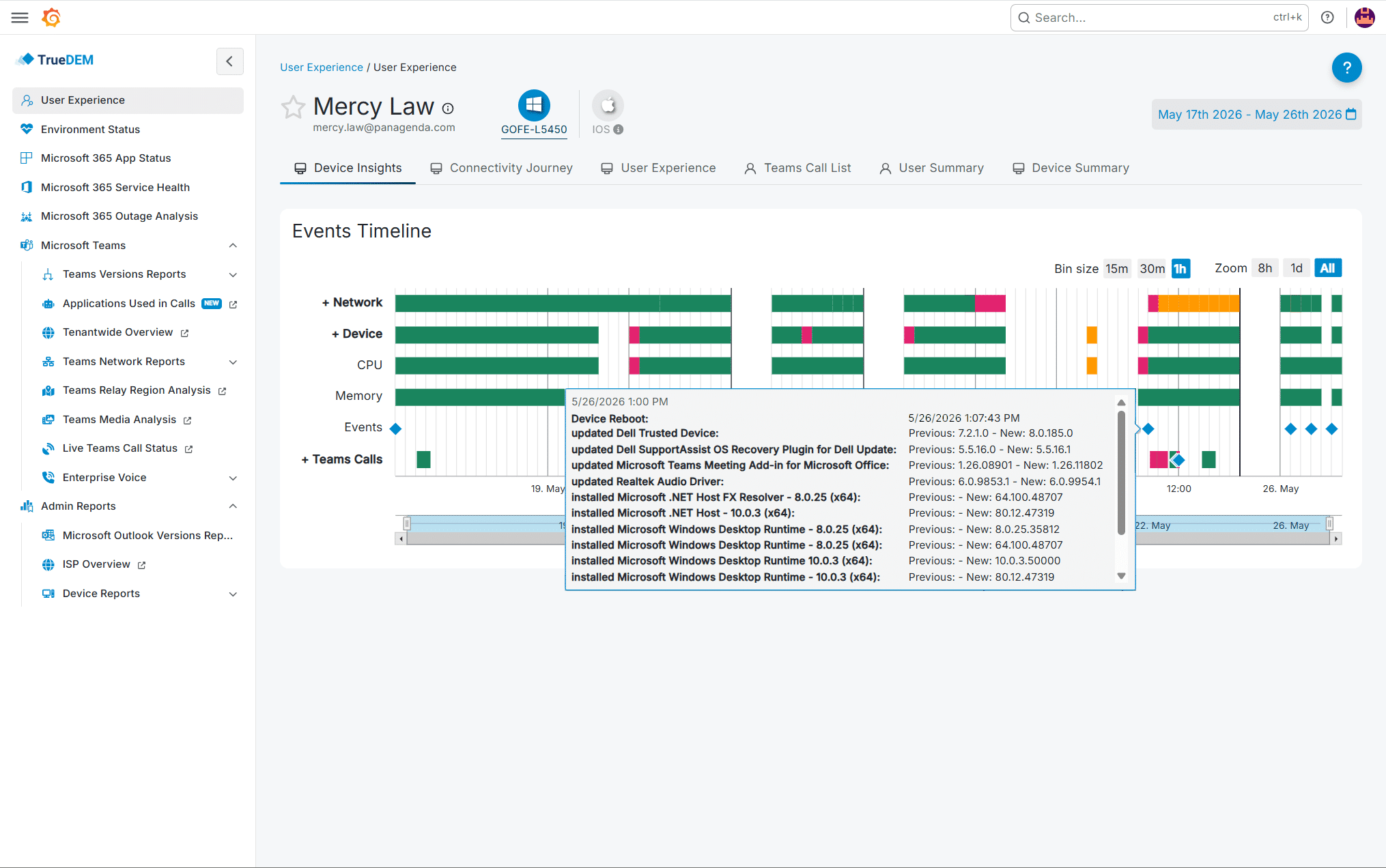Focus the Search field in top bar
Screen dimensions: 1386x868
tap(1159, 18)
